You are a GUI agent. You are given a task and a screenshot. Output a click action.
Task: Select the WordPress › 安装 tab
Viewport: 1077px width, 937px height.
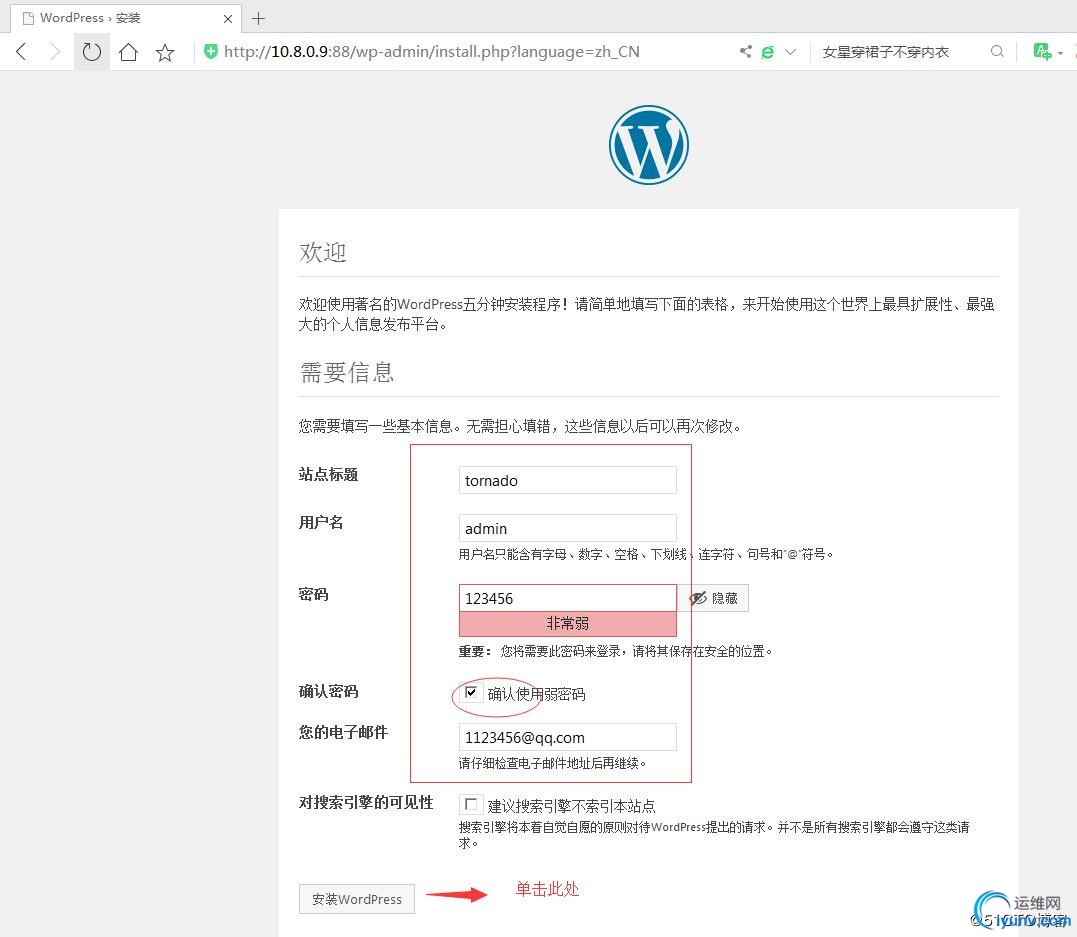point(126,18)
